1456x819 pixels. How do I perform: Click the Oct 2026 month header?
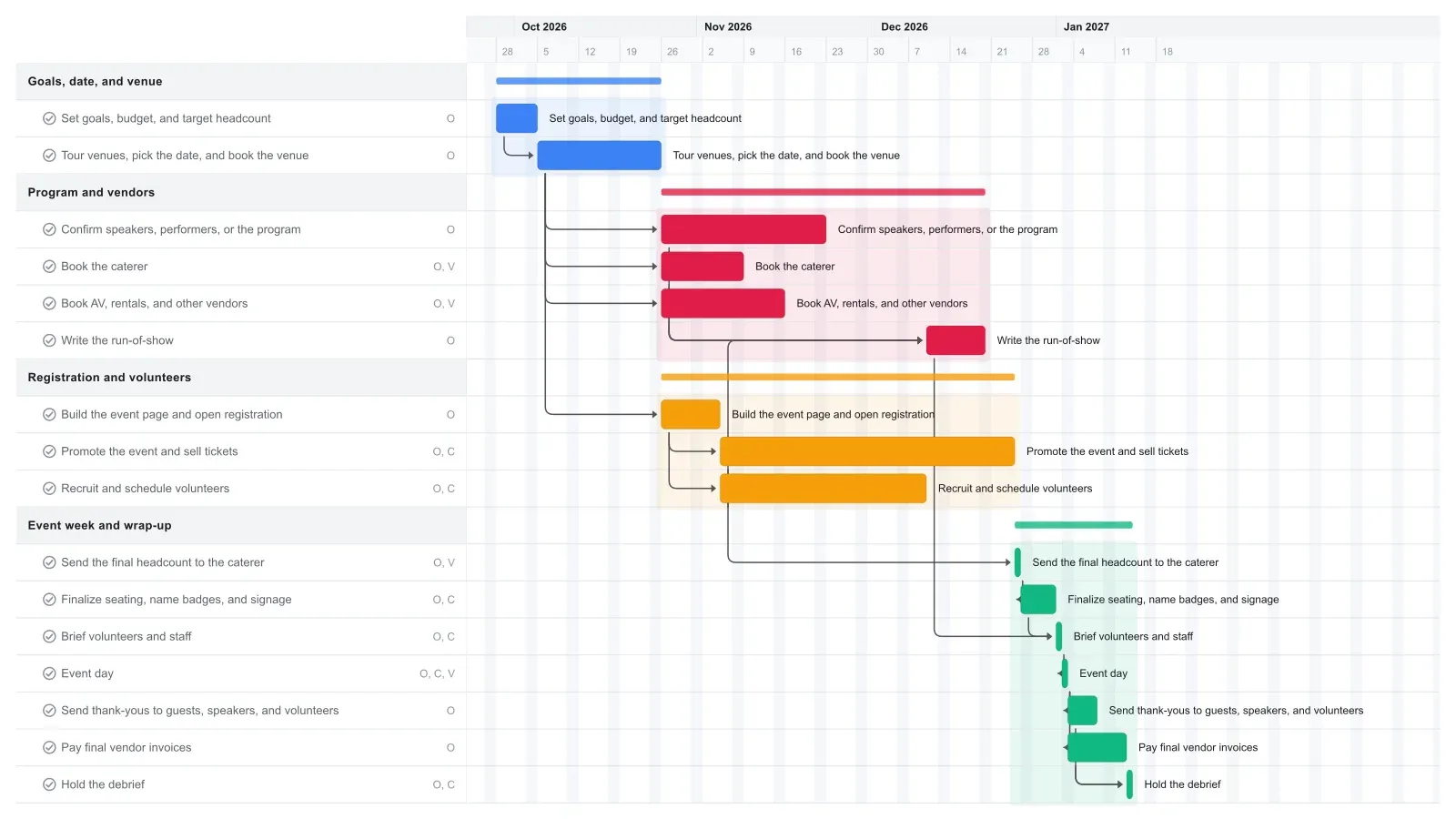click(544, 26)
